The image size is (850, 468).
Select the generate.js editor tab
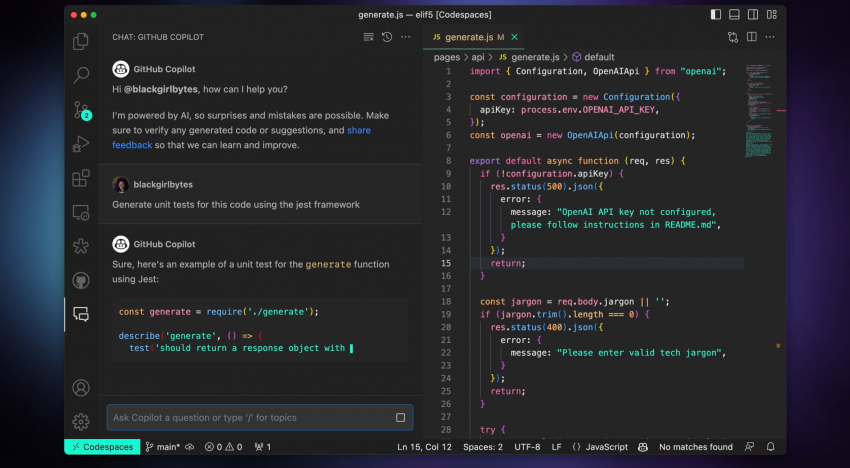click(468, 37)
